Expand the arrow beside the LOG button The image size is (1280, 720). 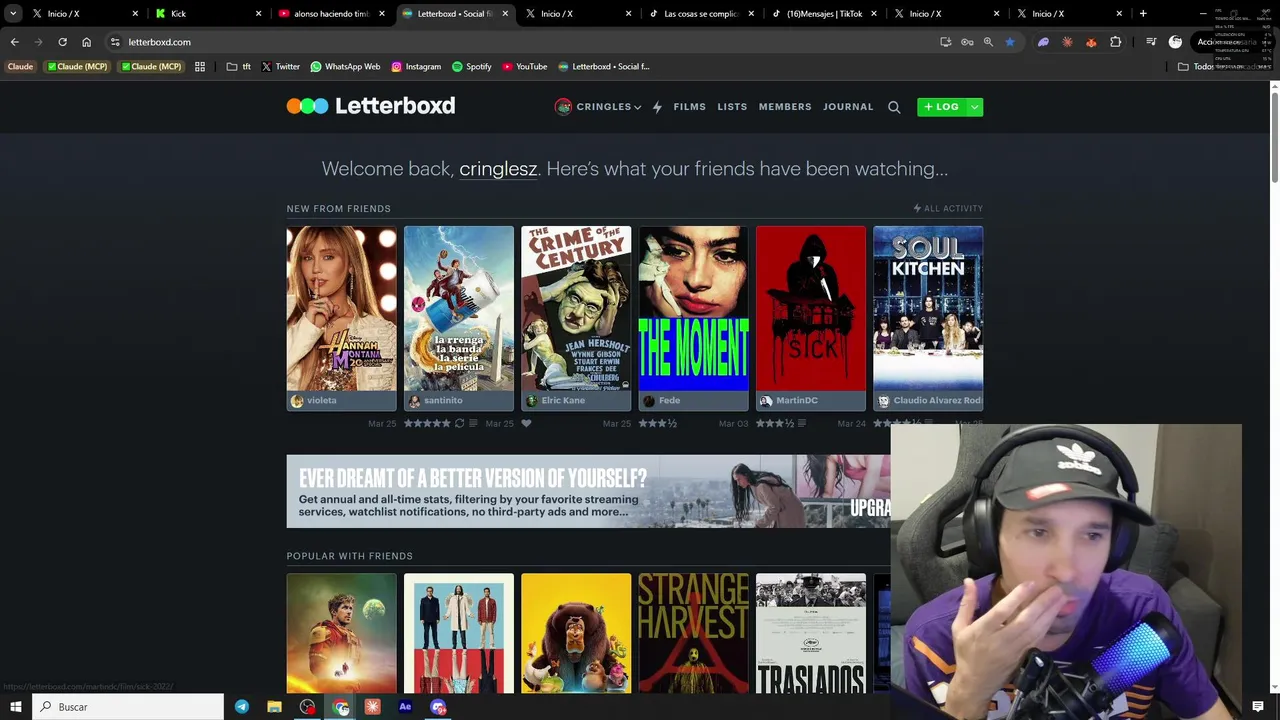click(x=975, y=107)
